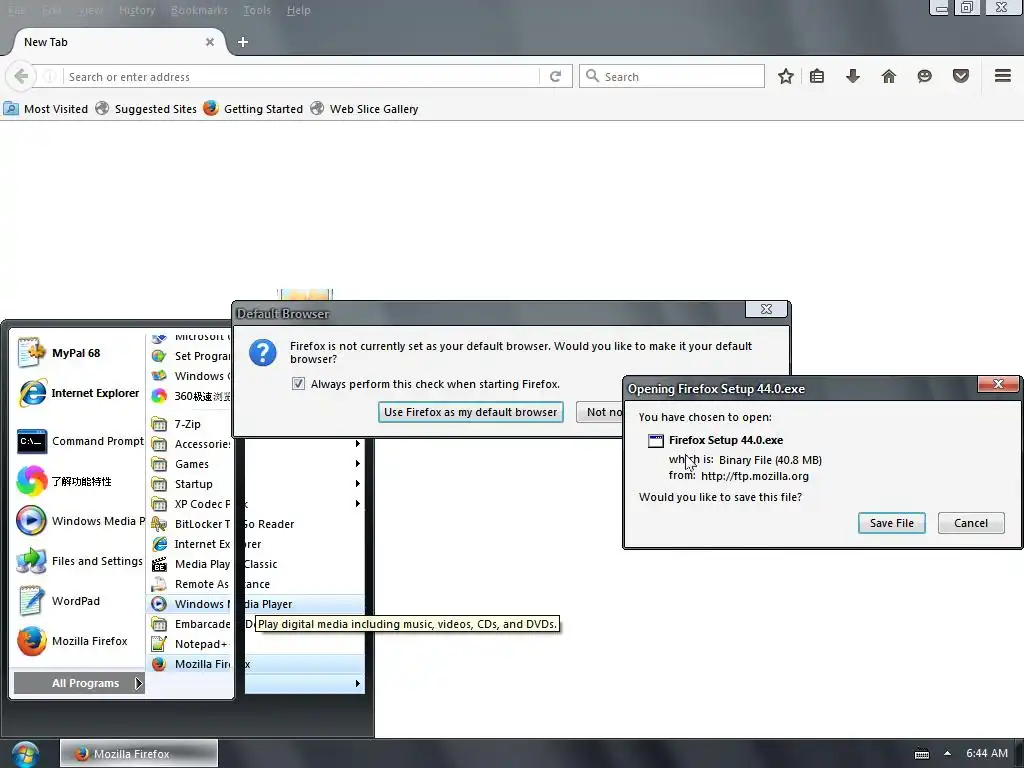Launch Notepad++ from programs list

pyautogui.click(x=190, y=645)
